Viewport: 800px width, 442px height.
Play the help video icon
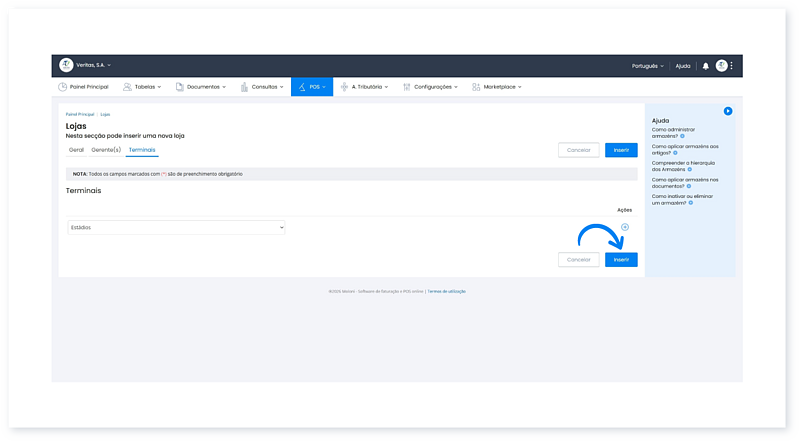click(x=728, y=111)
